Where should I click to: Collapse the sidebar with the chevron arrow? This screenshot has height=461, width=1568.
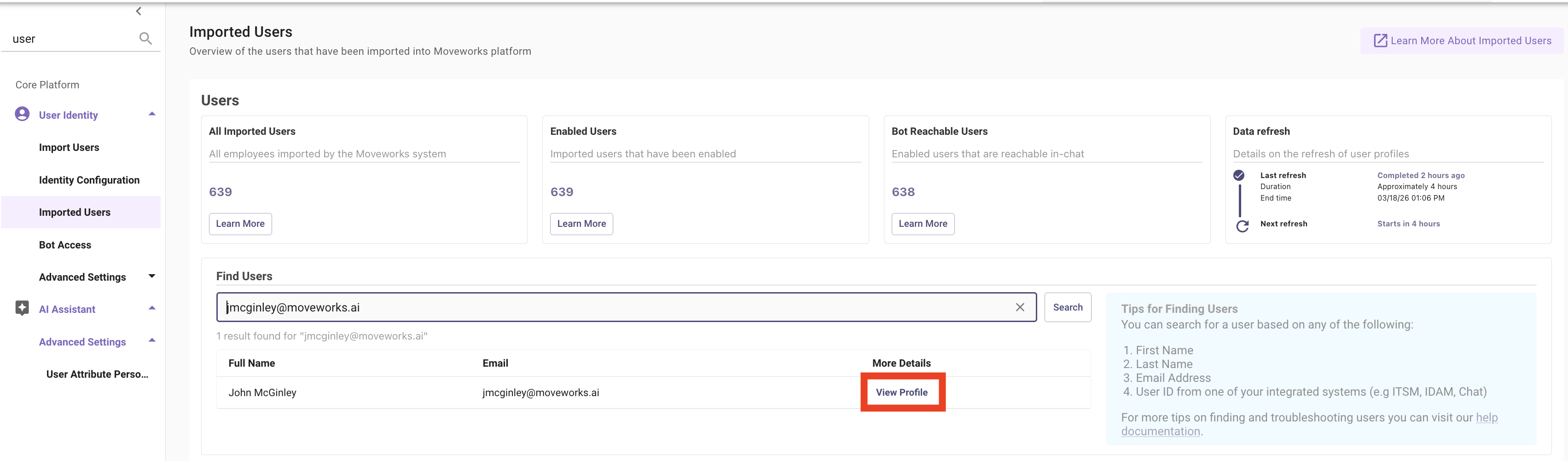click(139, 11)
